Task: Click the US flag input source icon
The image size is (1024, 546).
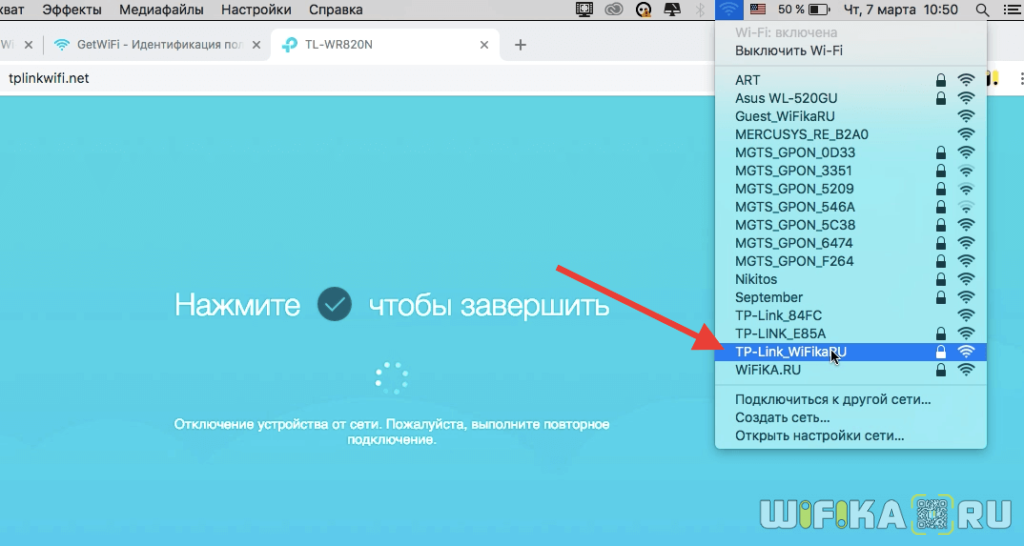Action: click(758, 10)
